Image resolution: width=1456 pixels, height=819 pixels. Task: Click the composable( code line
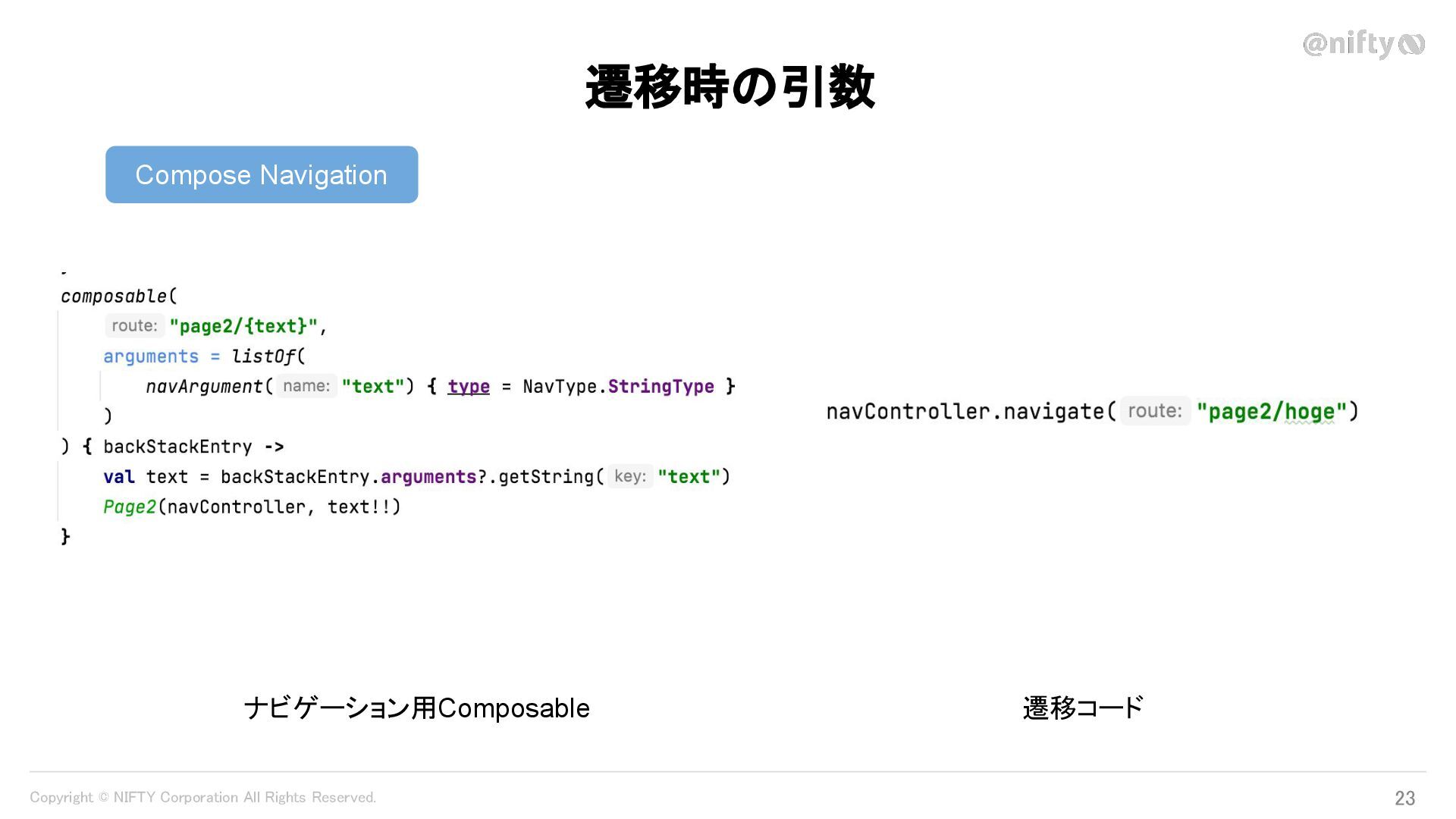tap(119, 296)
